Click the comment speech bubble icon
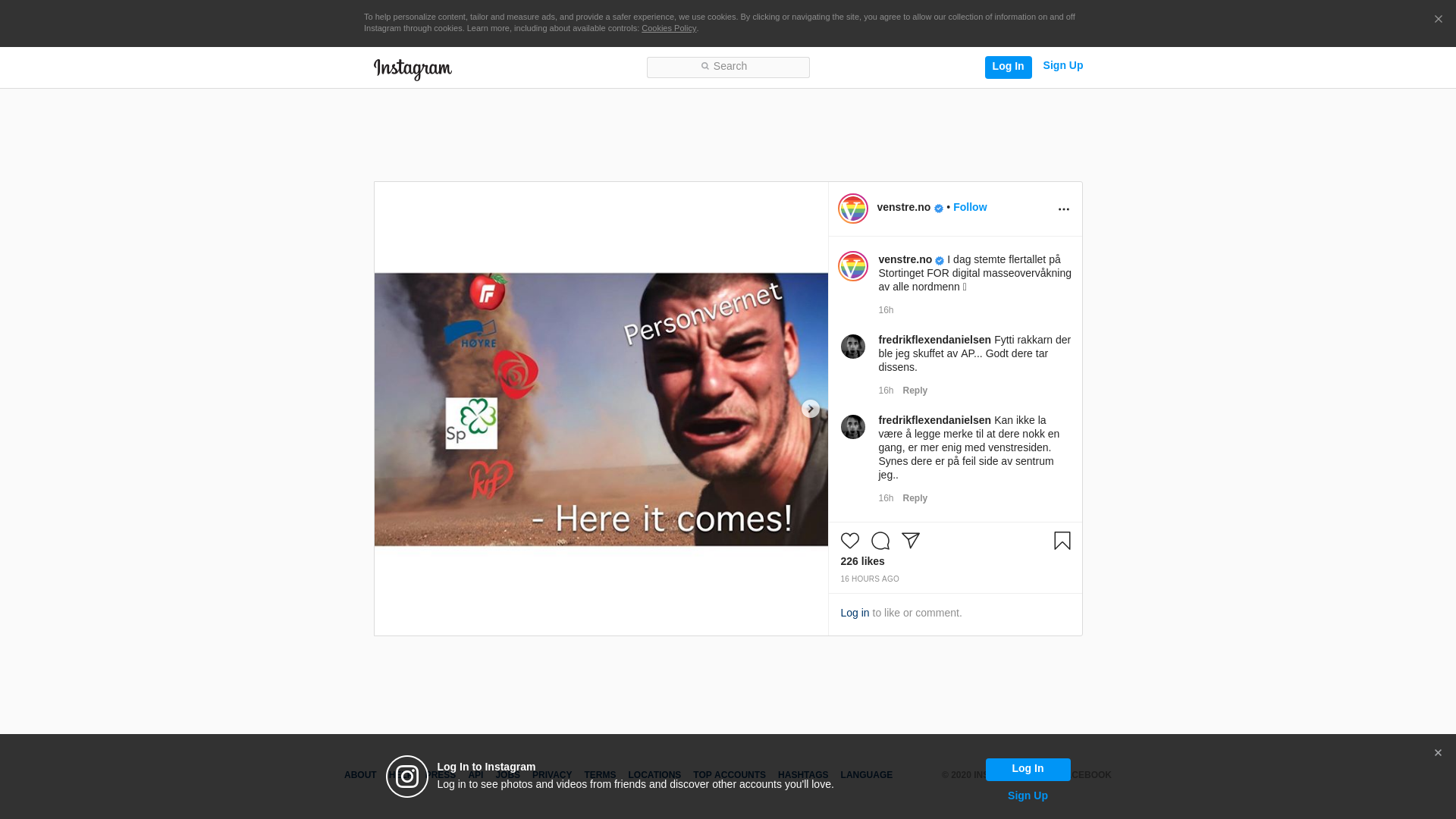Screen dimensions: 1456x819 coord(880,541)
